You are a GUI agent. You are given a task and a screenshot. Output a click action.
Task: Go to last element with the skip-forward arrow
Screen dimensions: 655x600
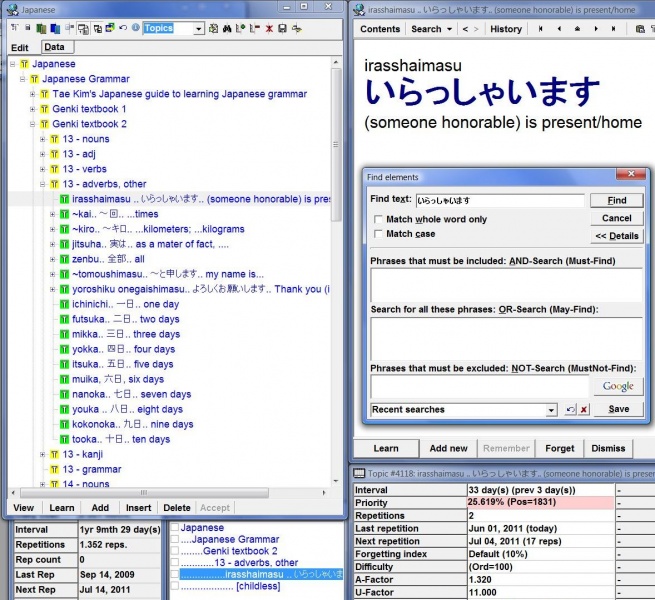point(614,29)
